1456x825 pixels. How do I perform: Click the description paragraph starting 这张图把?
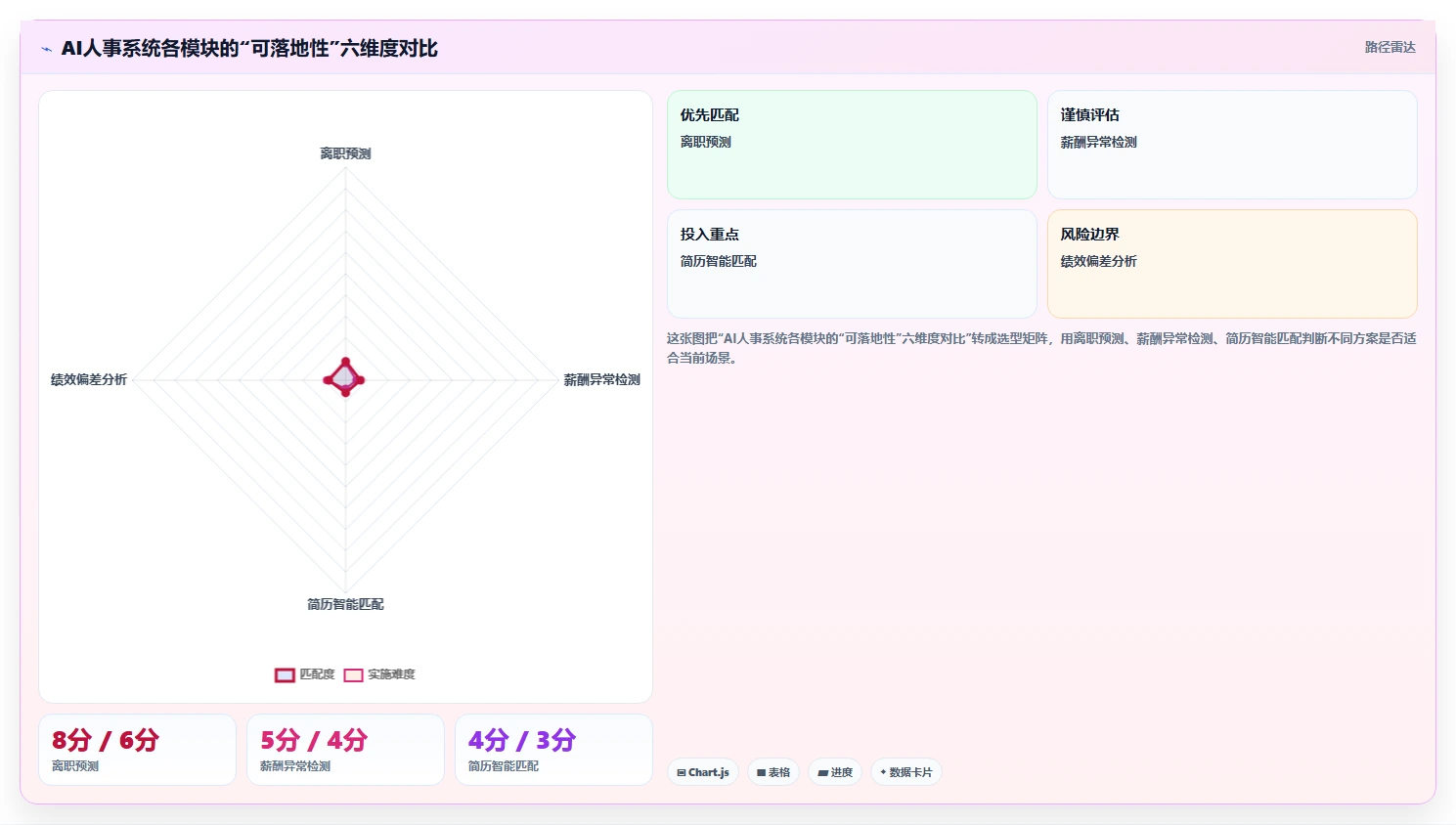click(1041, 348)
